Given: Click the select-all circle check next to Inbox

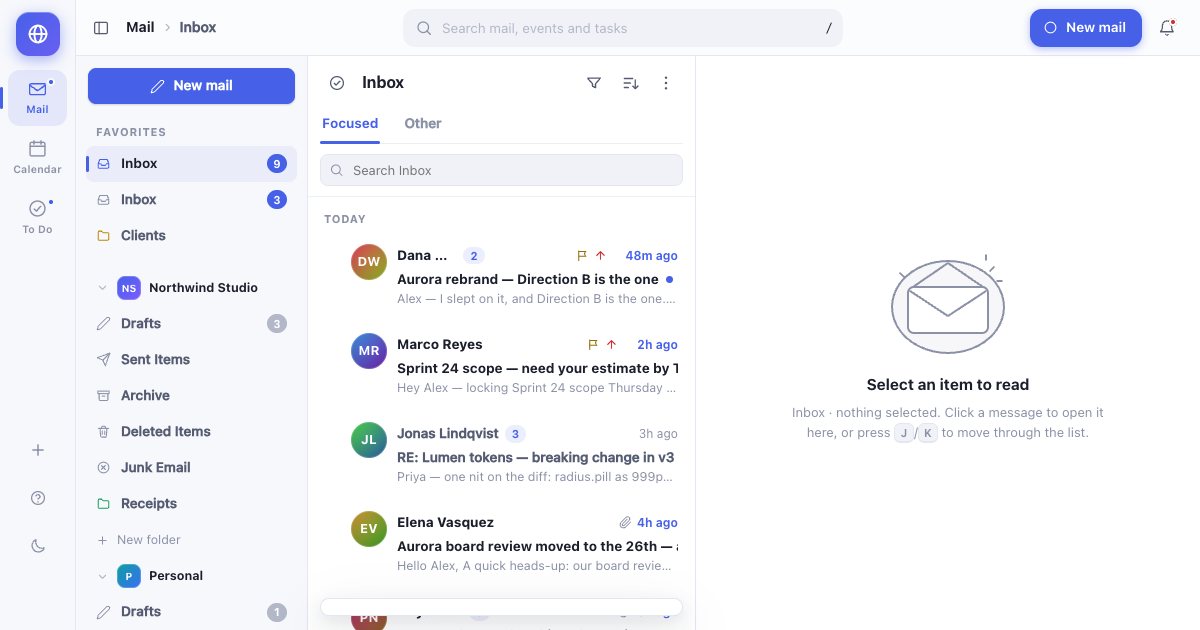Looking at the screenshot, I should click(337, 83).
